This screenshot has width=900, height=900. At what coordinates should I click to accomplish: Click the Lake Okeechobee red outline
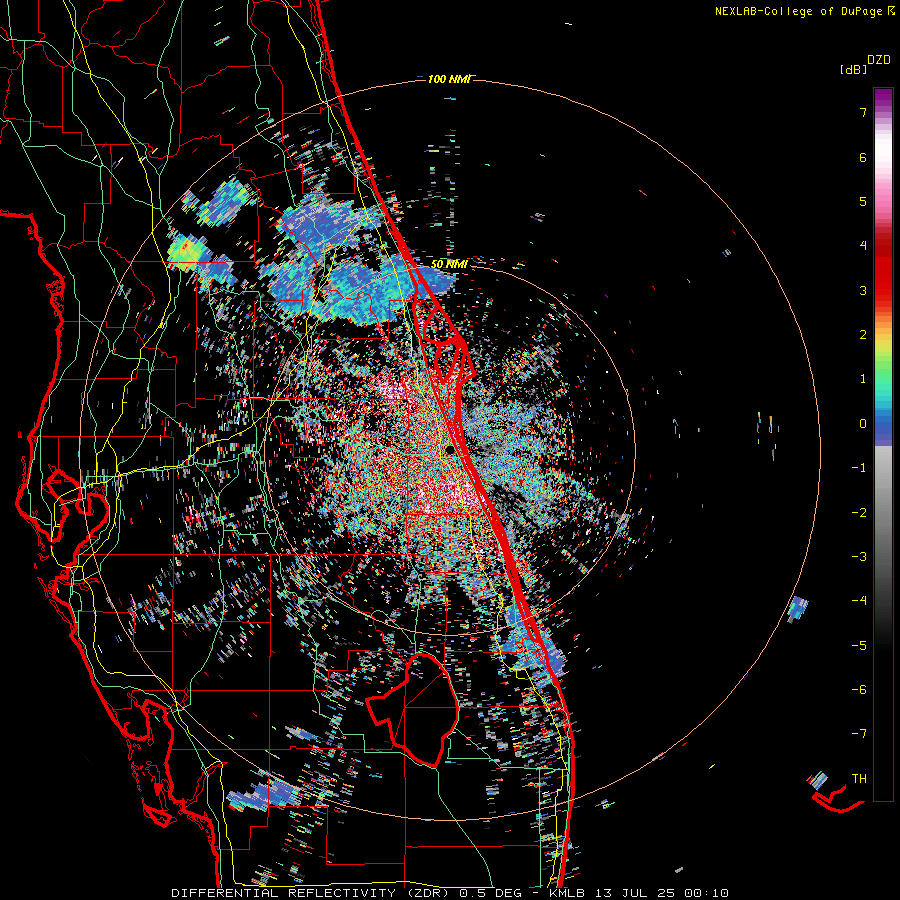coord(412,709)
